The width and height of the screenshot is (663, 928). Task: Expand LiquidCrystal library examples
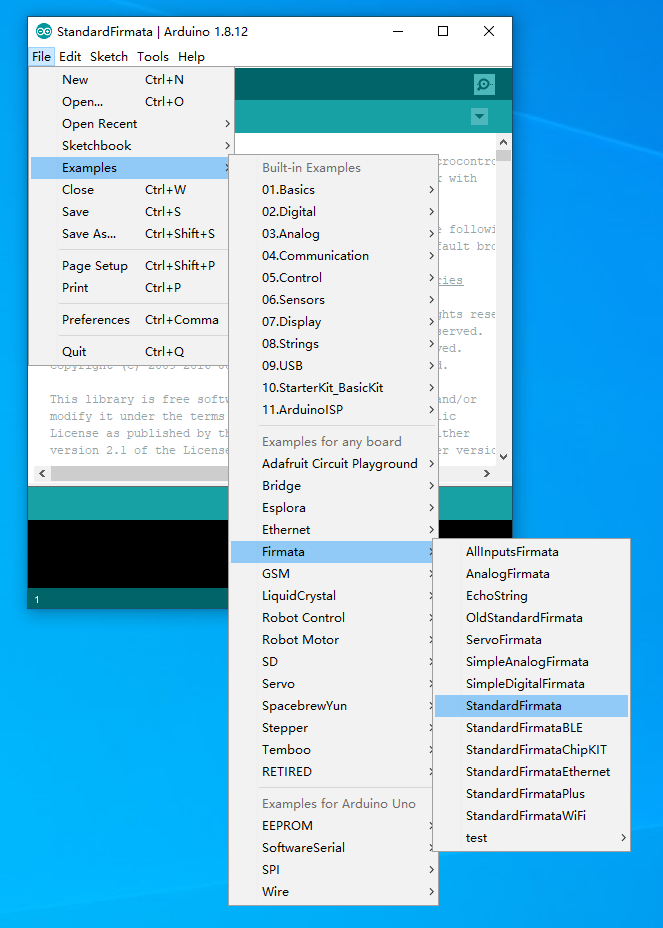[x=333, y=596]
